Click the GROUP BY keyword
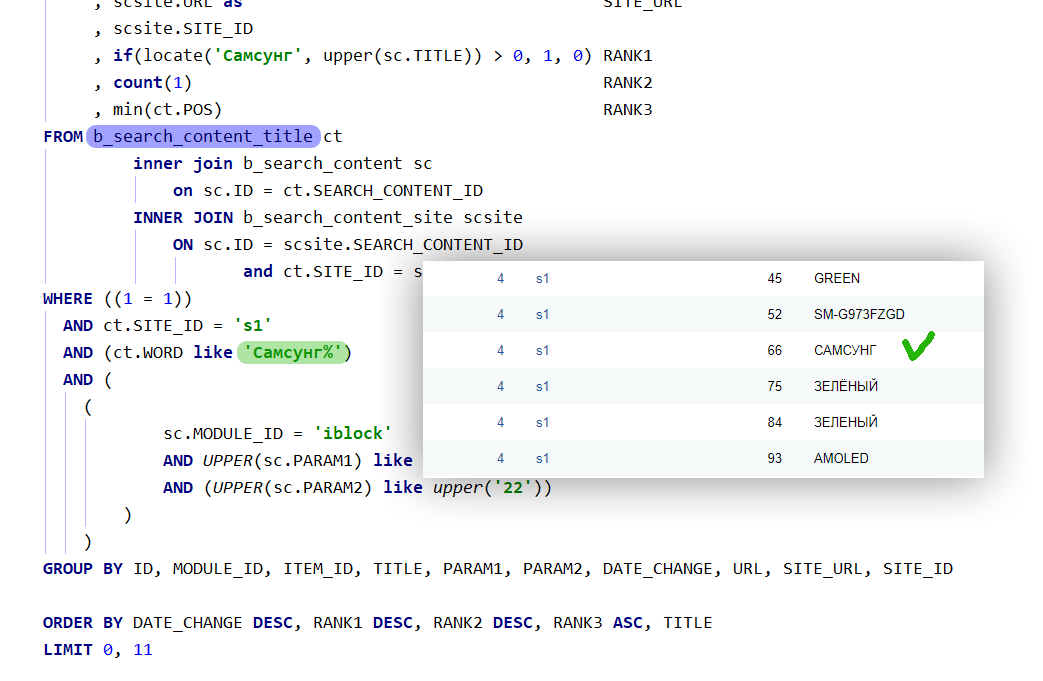This screenshot has width=1043, height=681. tap(82, 569)
